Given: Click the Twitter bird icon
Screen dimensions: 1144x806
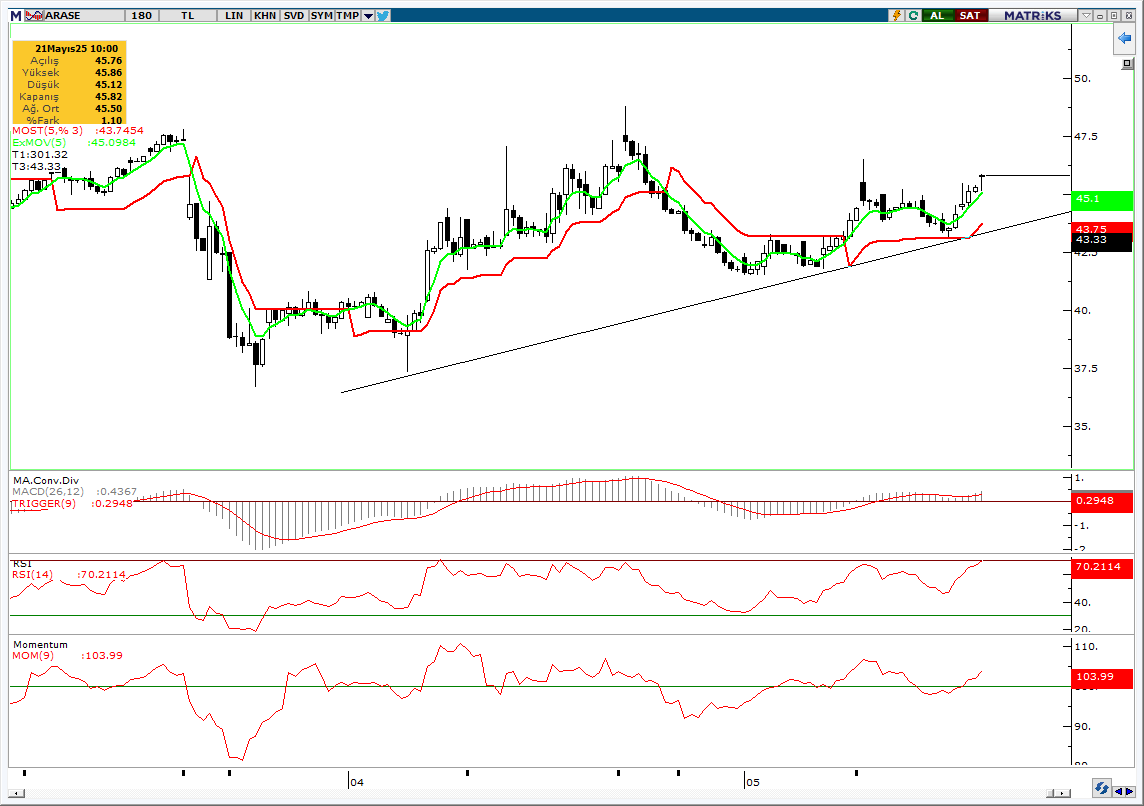Looking at the screenshot, I should pos(383,15).
